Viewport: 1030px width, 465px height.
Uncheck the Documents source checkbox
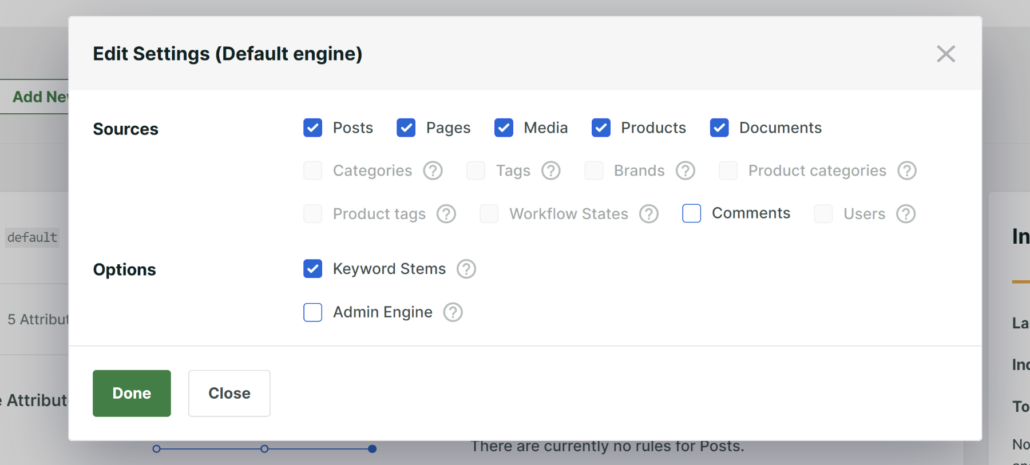[x=719, y=127]
